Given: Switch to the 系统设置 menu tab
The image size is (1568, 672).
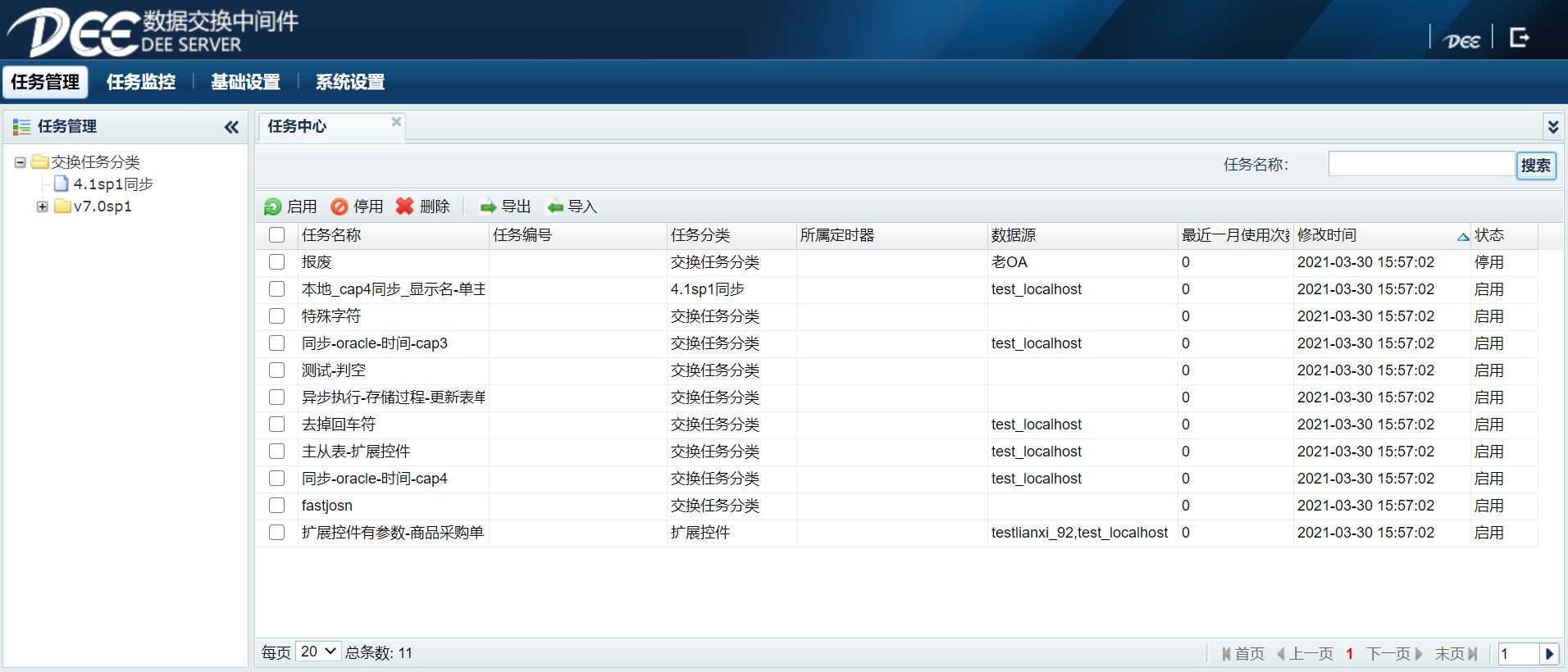Looking at the screenshot, I should click(x=350, y=82).
